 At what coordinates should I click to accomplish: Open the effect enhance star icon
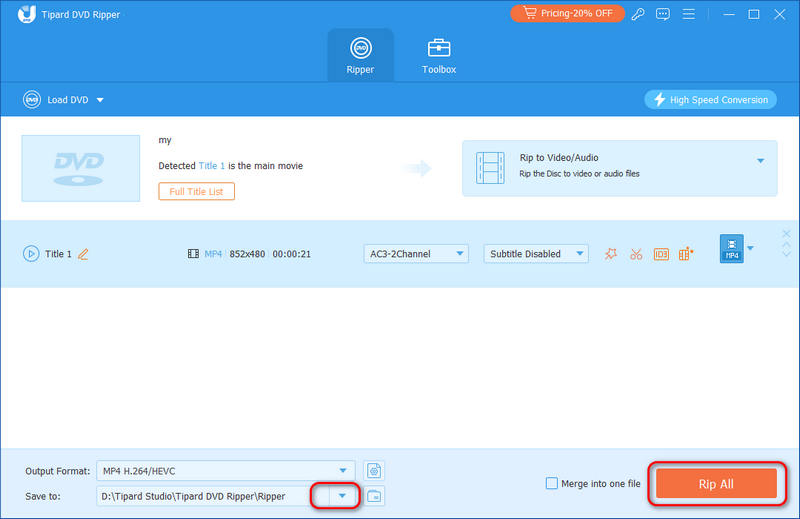click(x=611, y=254)
